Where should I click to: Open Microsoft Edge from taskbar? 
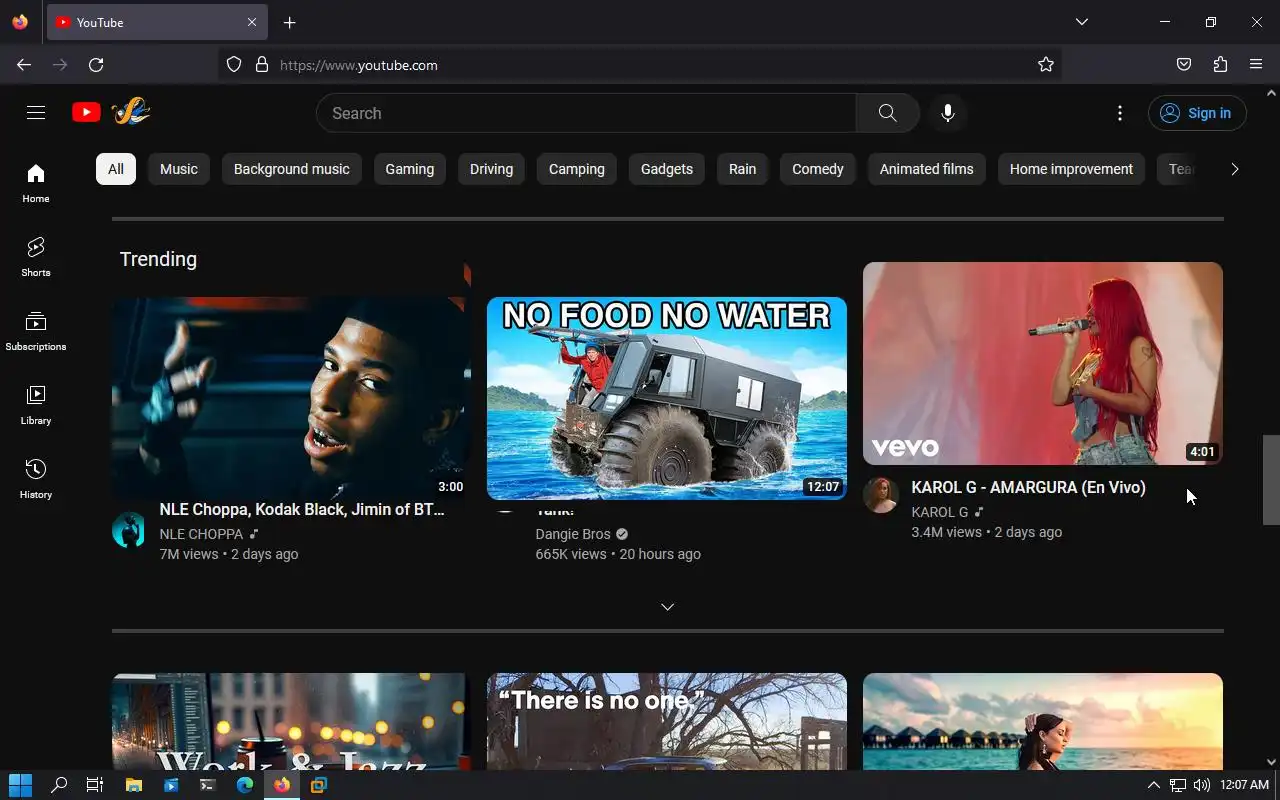pyautogui.click(x=245, y=785)
